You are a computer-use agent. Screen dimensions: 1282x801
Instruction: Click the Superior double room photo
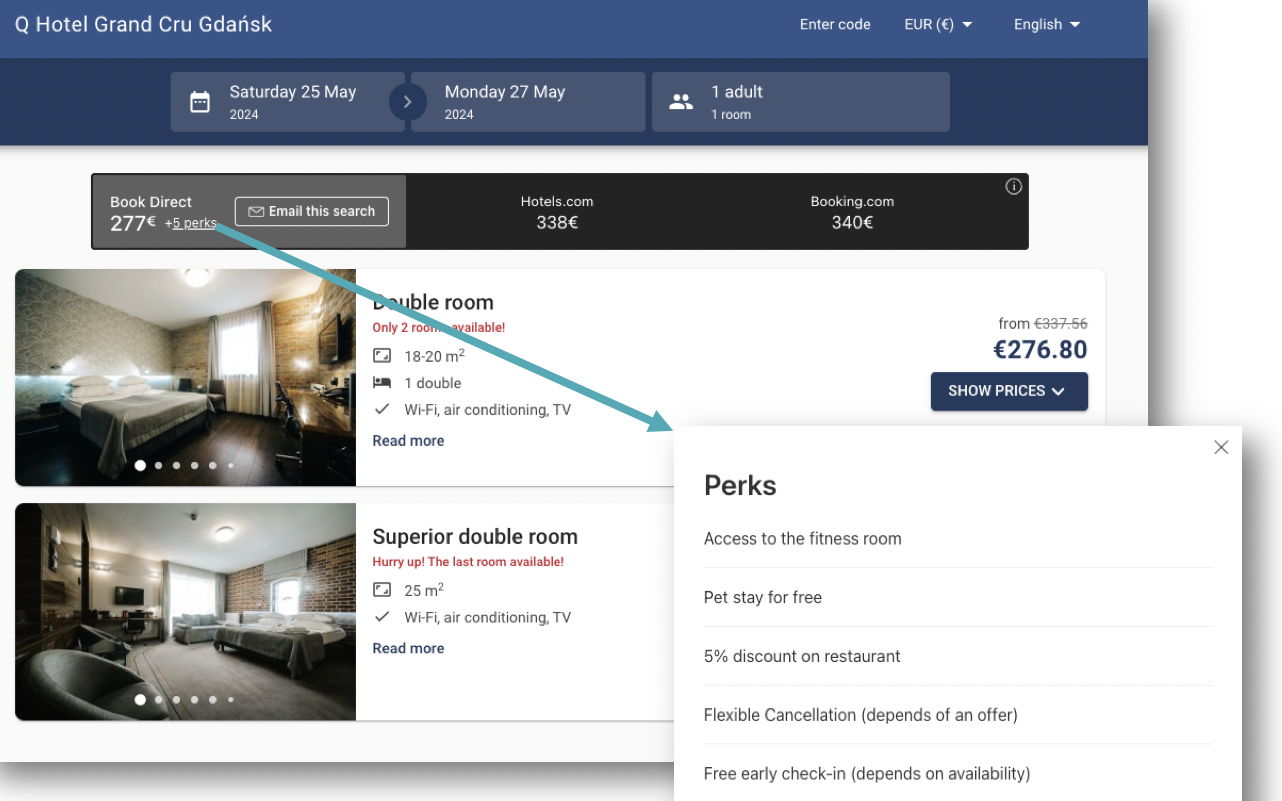tap(186, 611)
